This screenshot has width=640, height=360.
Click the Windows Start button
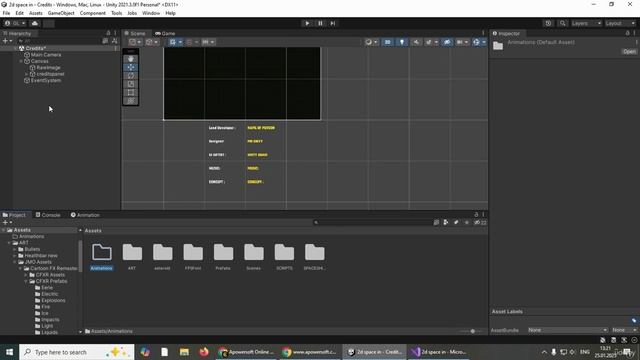point(9,352)
